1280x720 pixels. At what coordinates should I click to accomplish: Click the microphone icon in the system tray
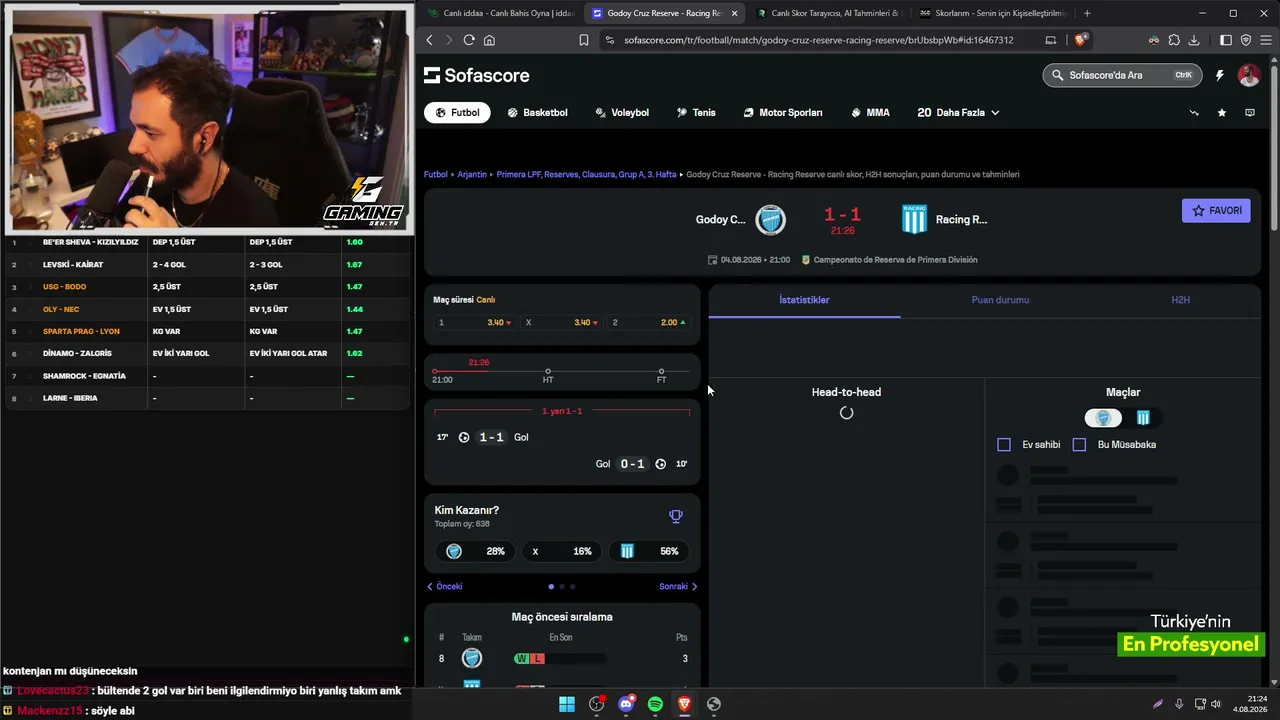point(1179,704)
